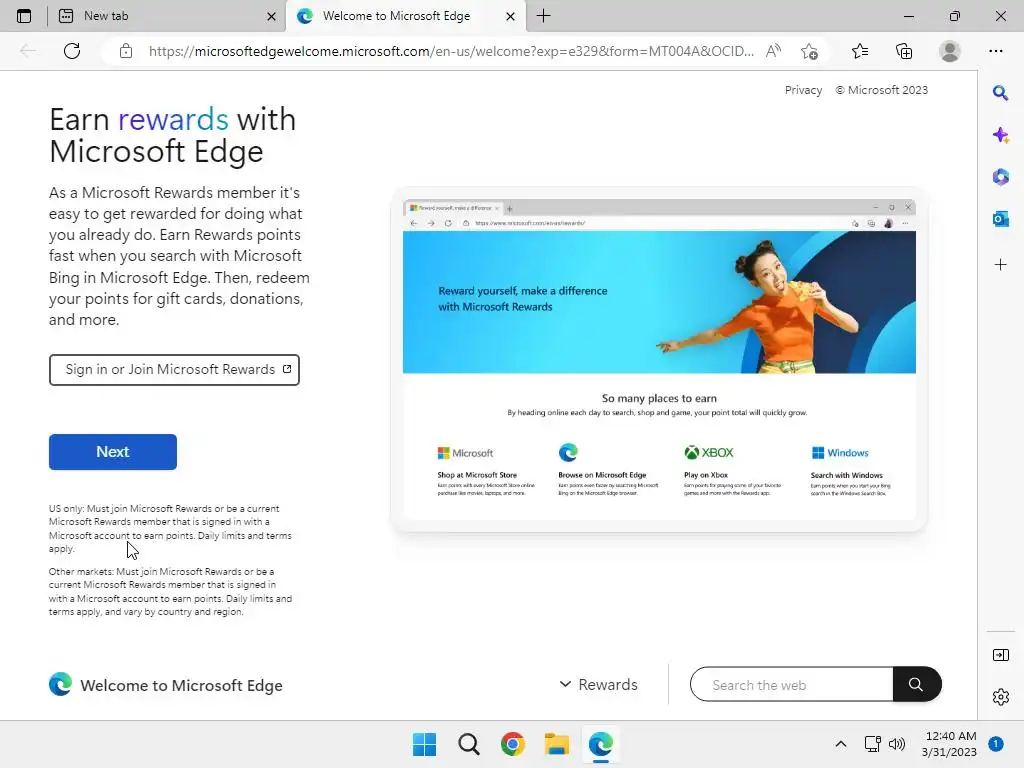
Task: Hide the sidebar panel
Action: coord(1000,655)
